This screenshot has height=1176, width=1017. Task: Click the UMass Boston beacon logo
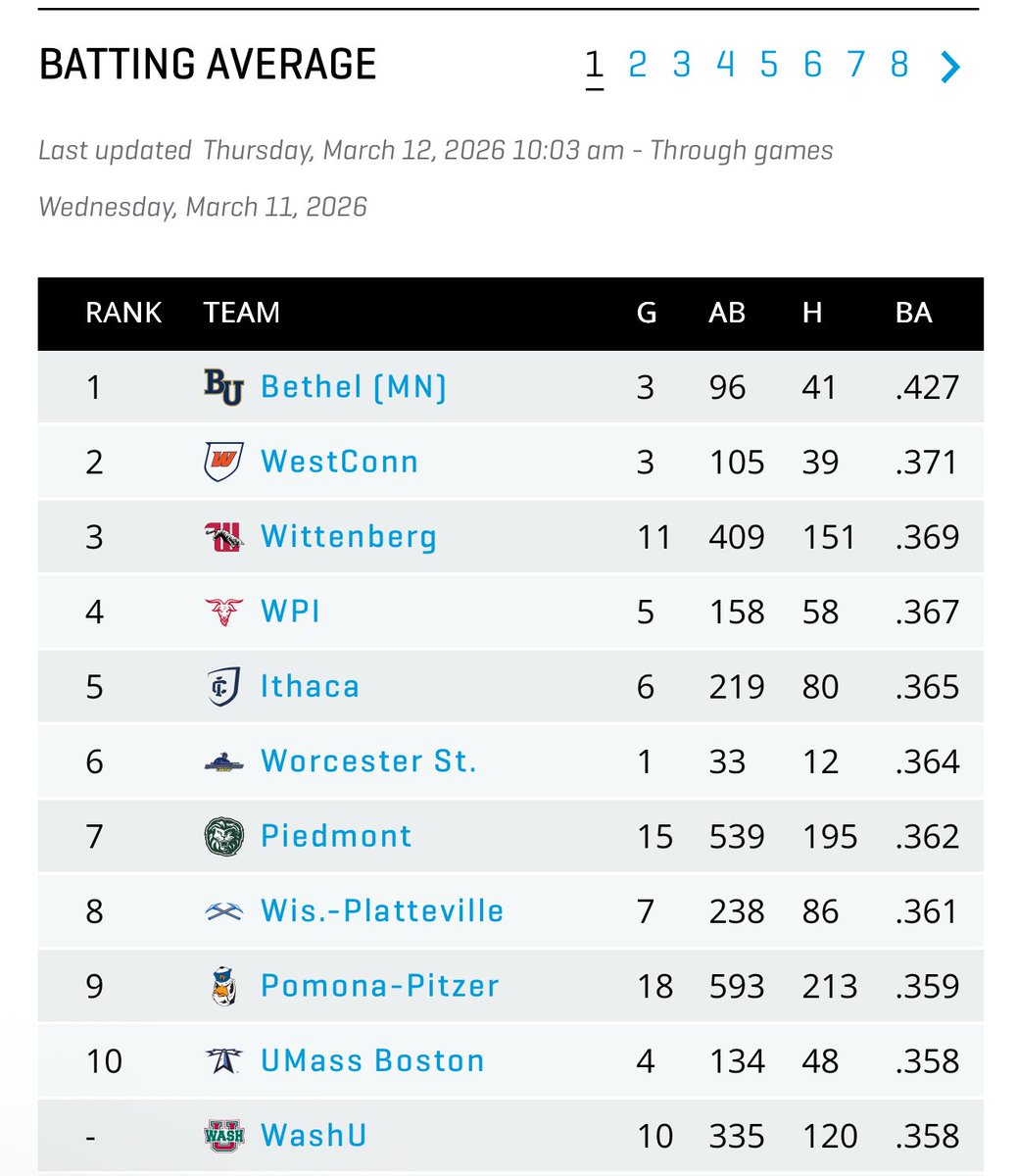click(x=223, y=1060)
